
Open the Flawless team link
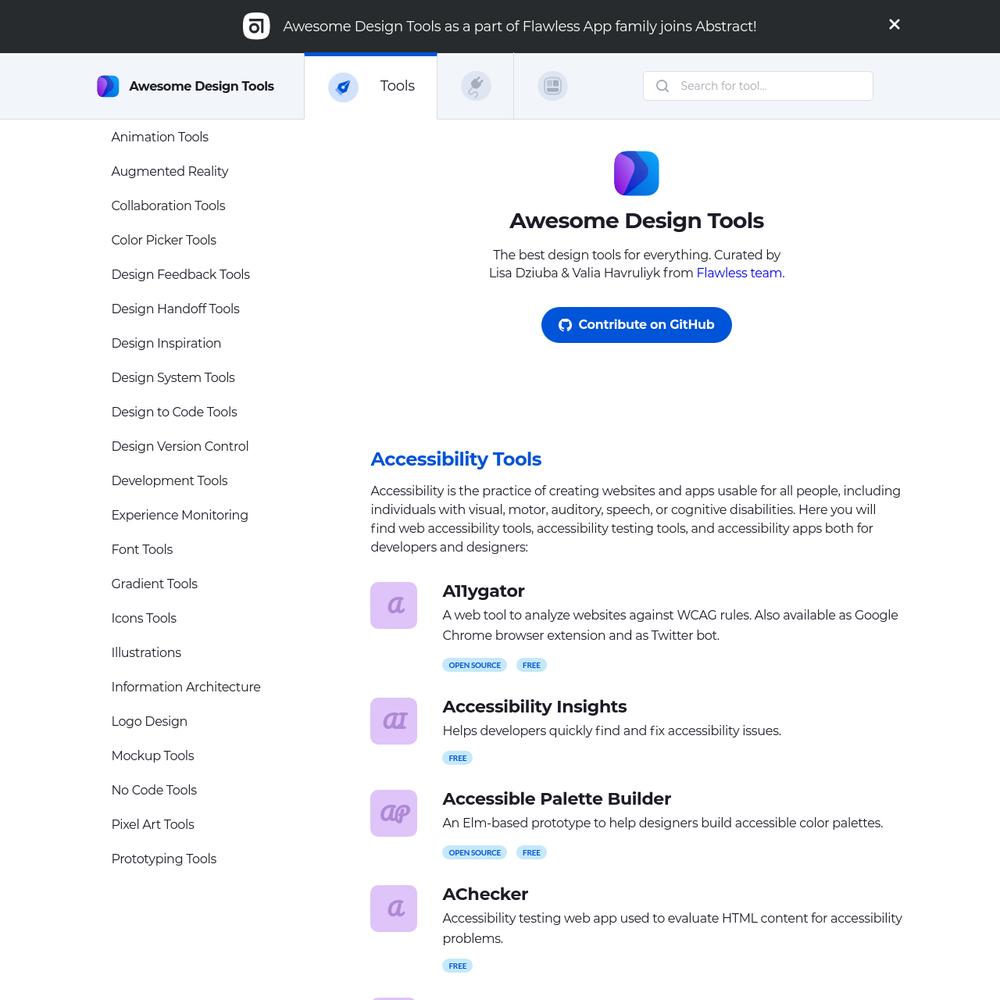(x=740, y=273)
